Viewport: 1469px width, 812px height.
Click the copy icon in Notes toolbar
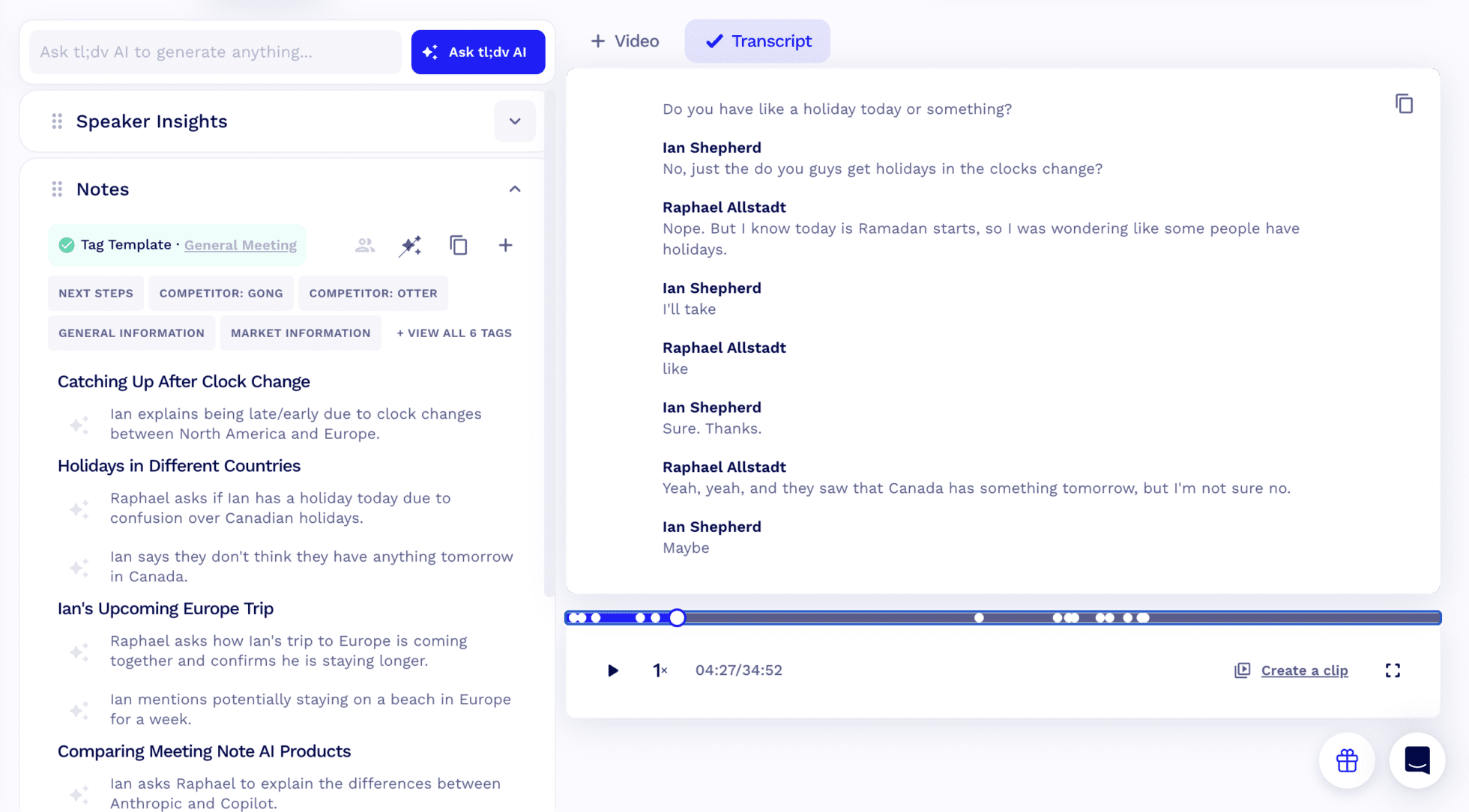459,244
